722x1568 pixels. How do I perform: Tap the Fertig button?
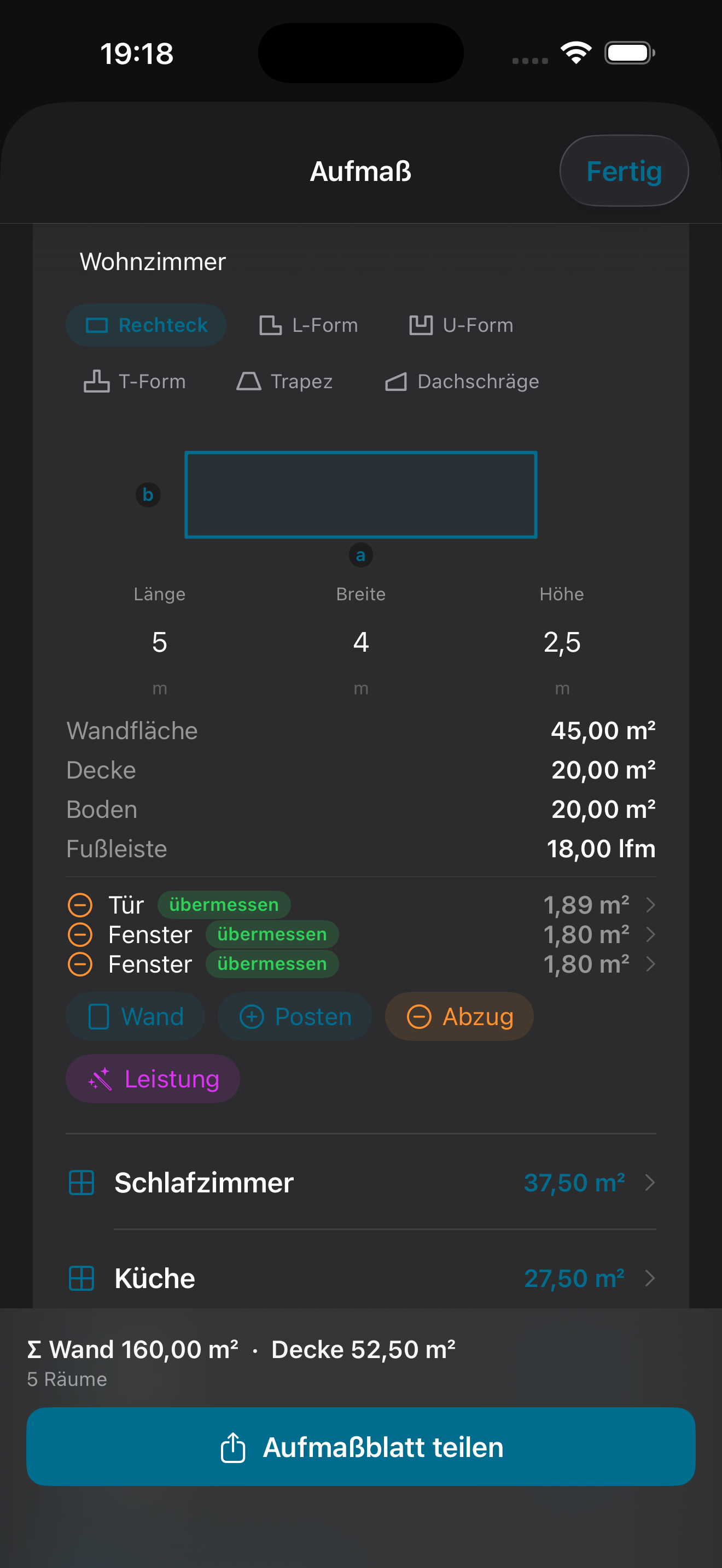click(624, 171)
